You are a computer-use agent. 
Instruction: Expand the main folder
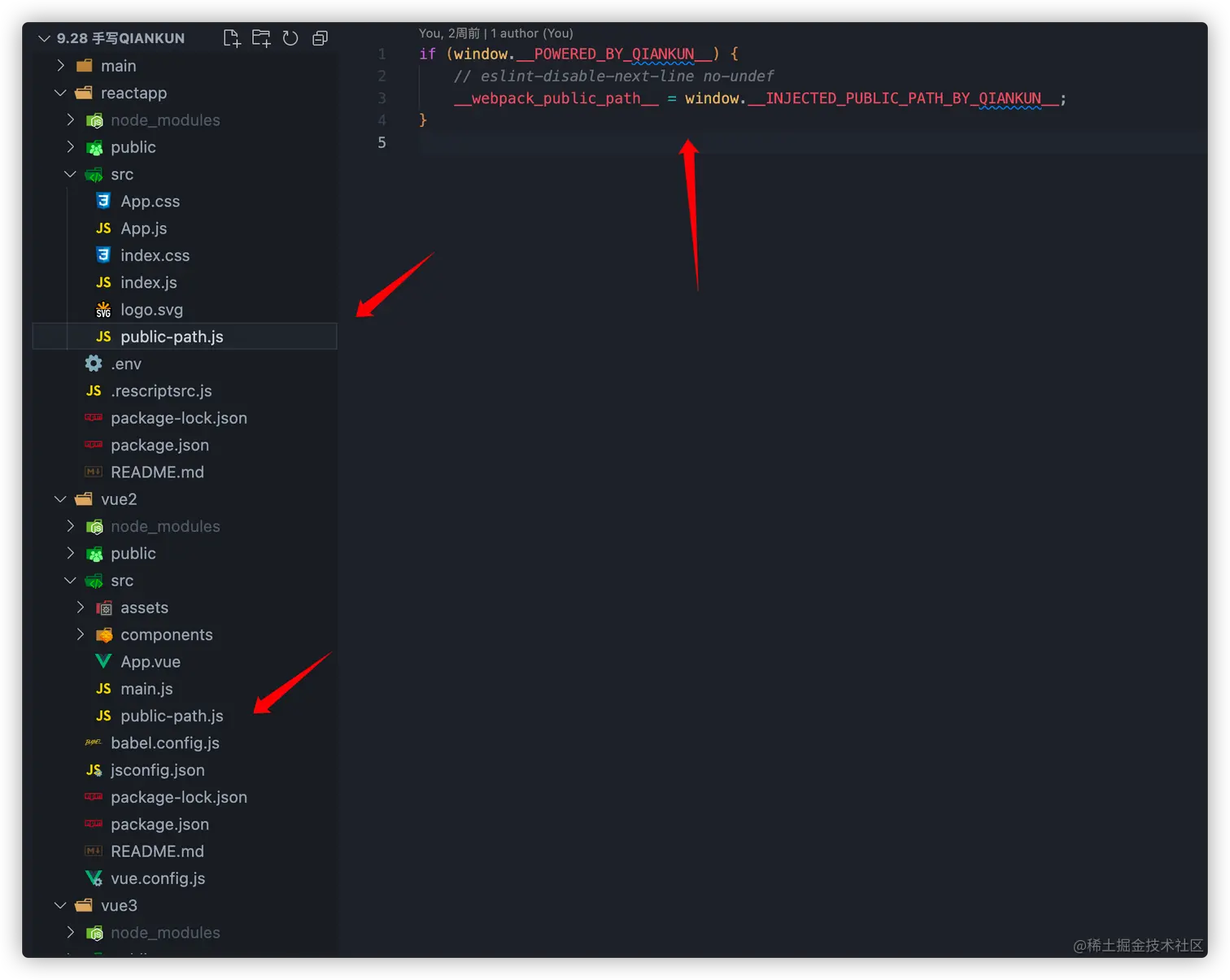[61, 66]
